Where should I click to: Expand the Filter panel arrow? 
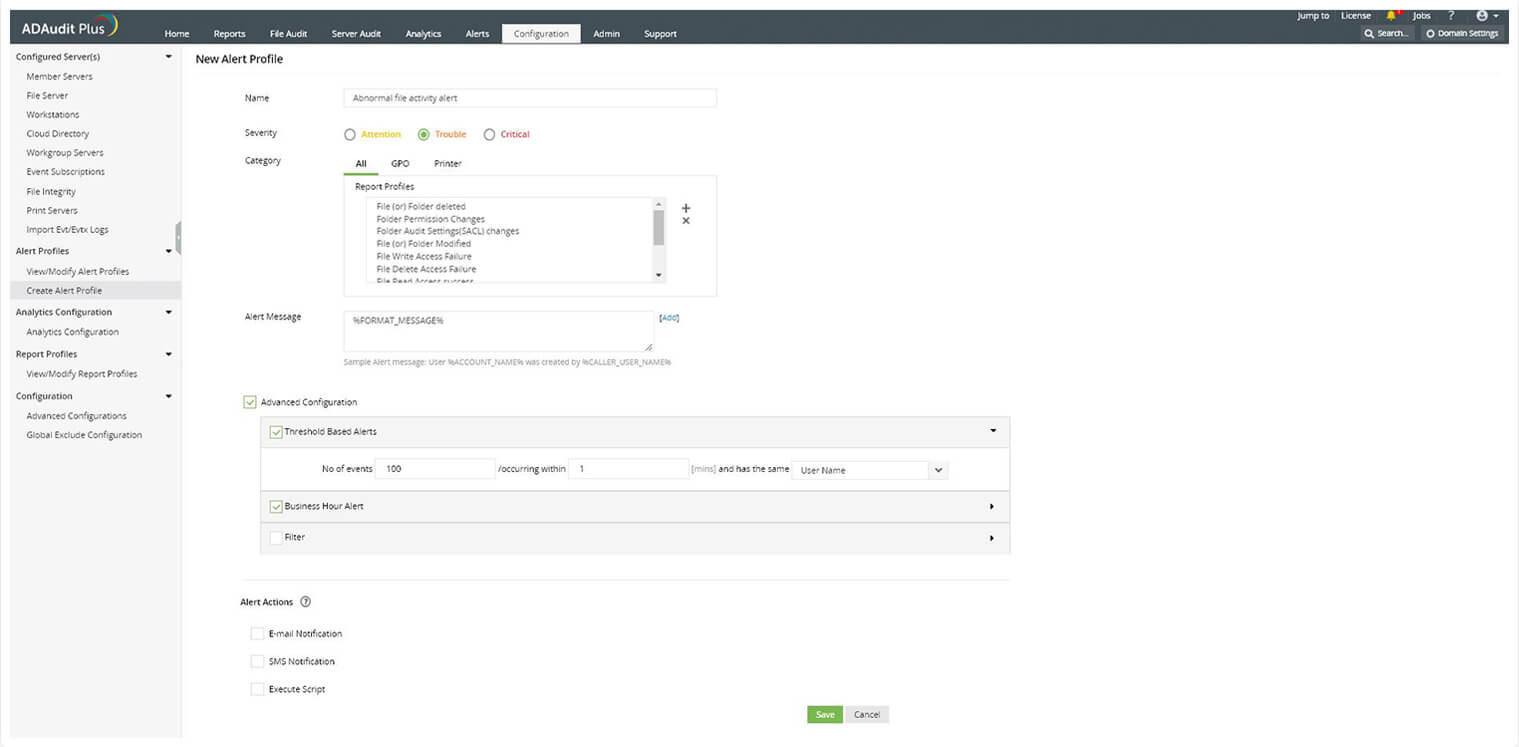point(992,538)
